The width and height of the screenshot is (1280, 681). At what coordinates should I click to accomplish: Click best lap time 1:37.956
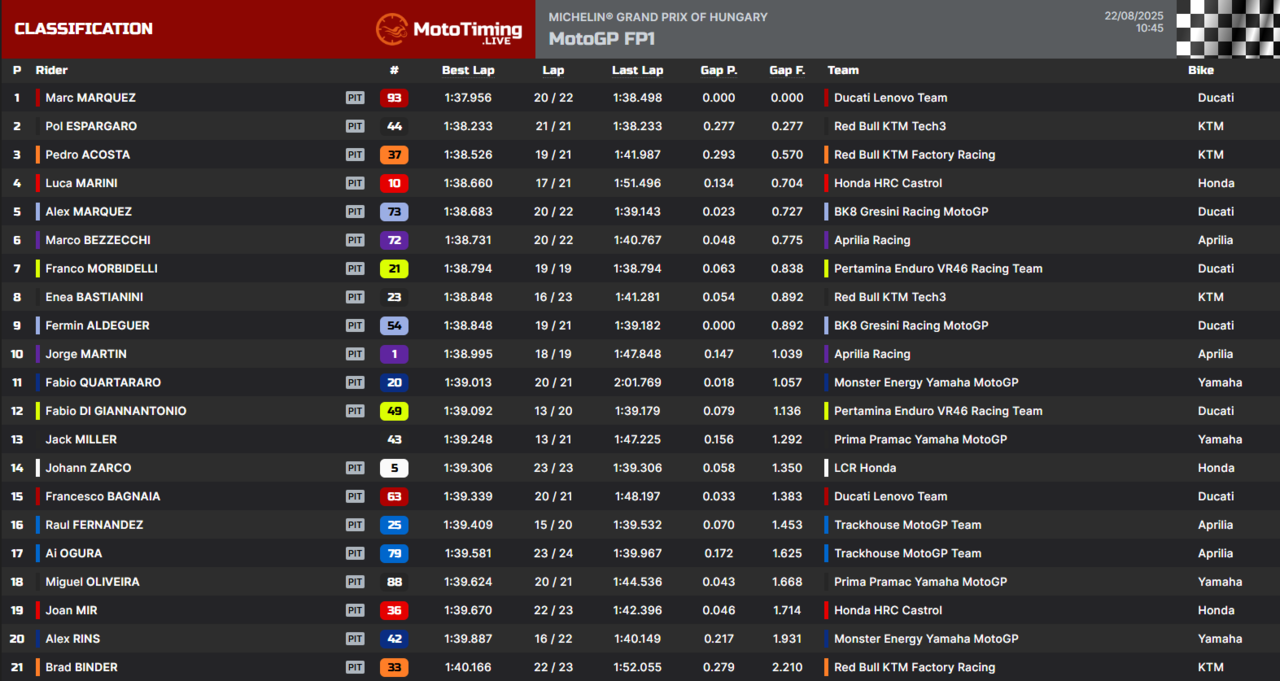click(x=468, y=98)
